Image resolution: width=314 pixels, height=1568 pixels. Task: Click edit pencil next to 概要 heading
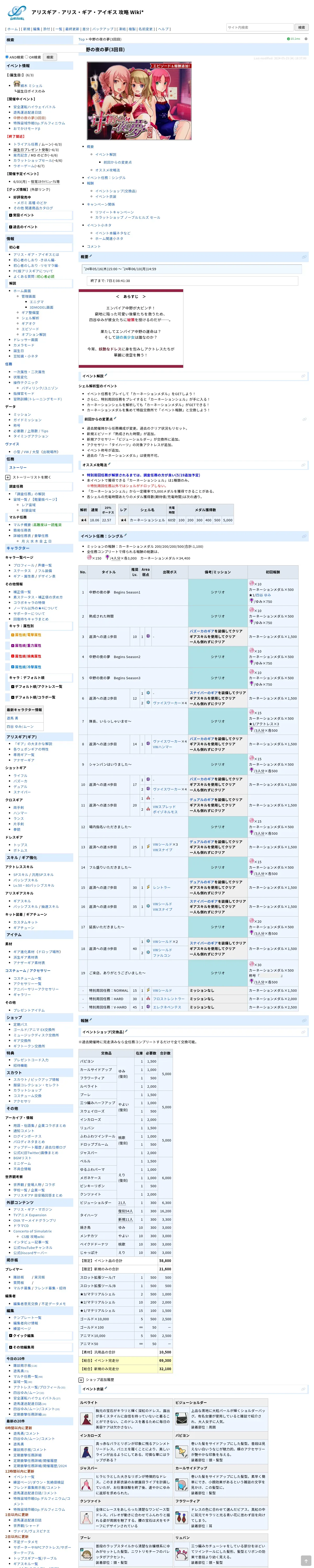[x=90, y=256]
